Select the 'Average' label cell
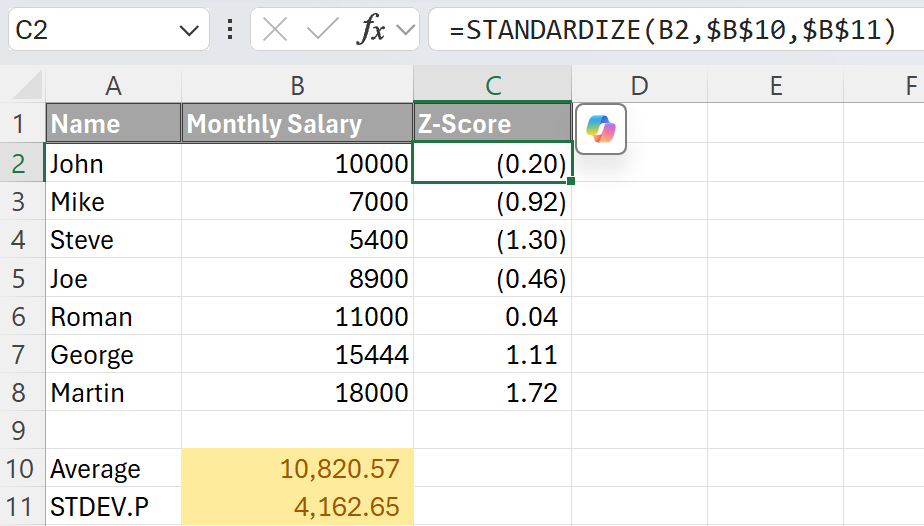 point(113,469)
